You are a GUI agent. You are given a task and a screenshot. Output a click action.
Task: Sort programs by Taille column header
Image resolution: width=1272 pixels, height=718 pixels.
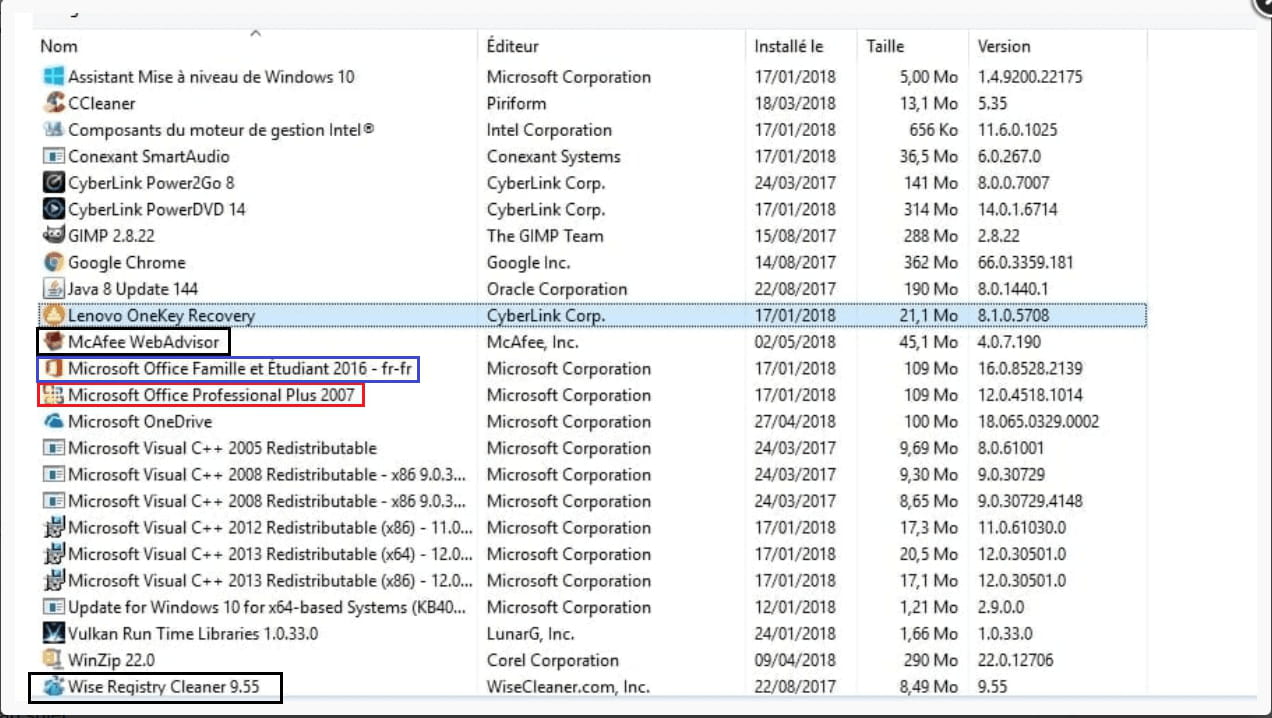pyautogui.click(x=885, y=46)
